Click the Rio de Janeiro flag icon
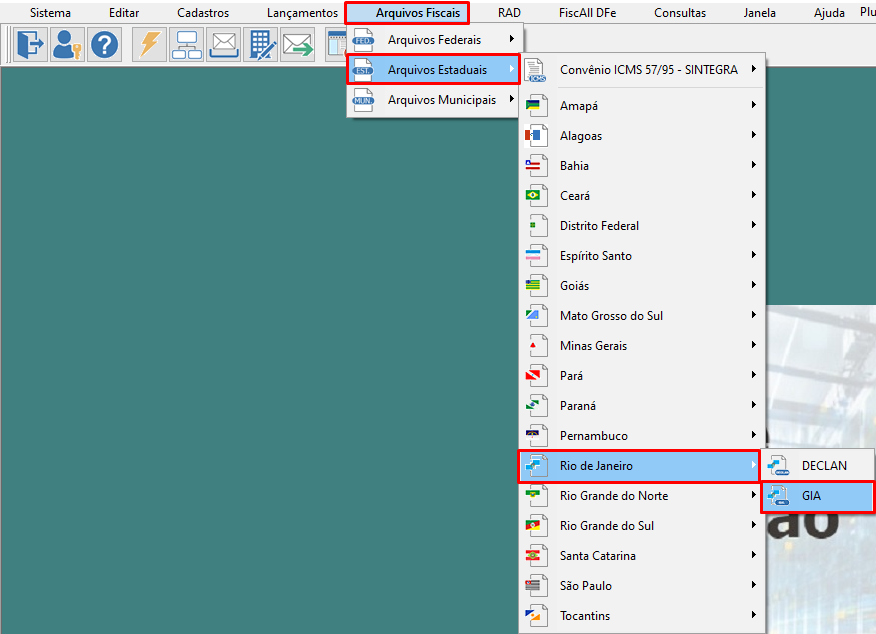The width and height of the screenshot is (876, 634). tap(536, 466)
